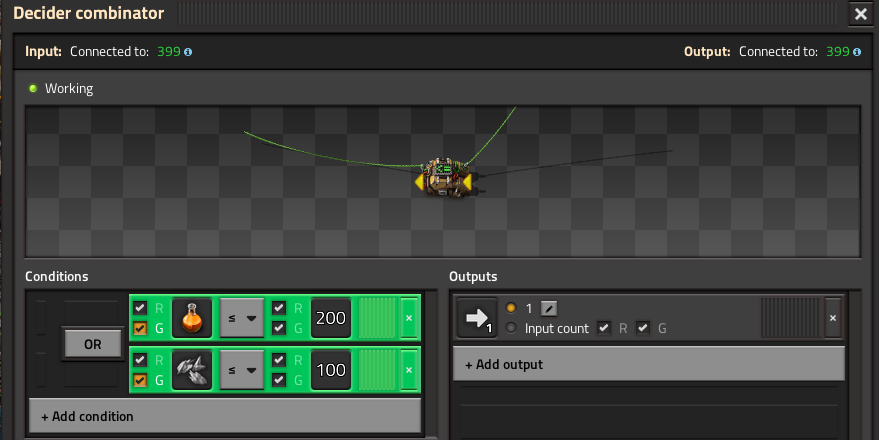Click the Input count label
879x440 pixels.
point(557,328)
